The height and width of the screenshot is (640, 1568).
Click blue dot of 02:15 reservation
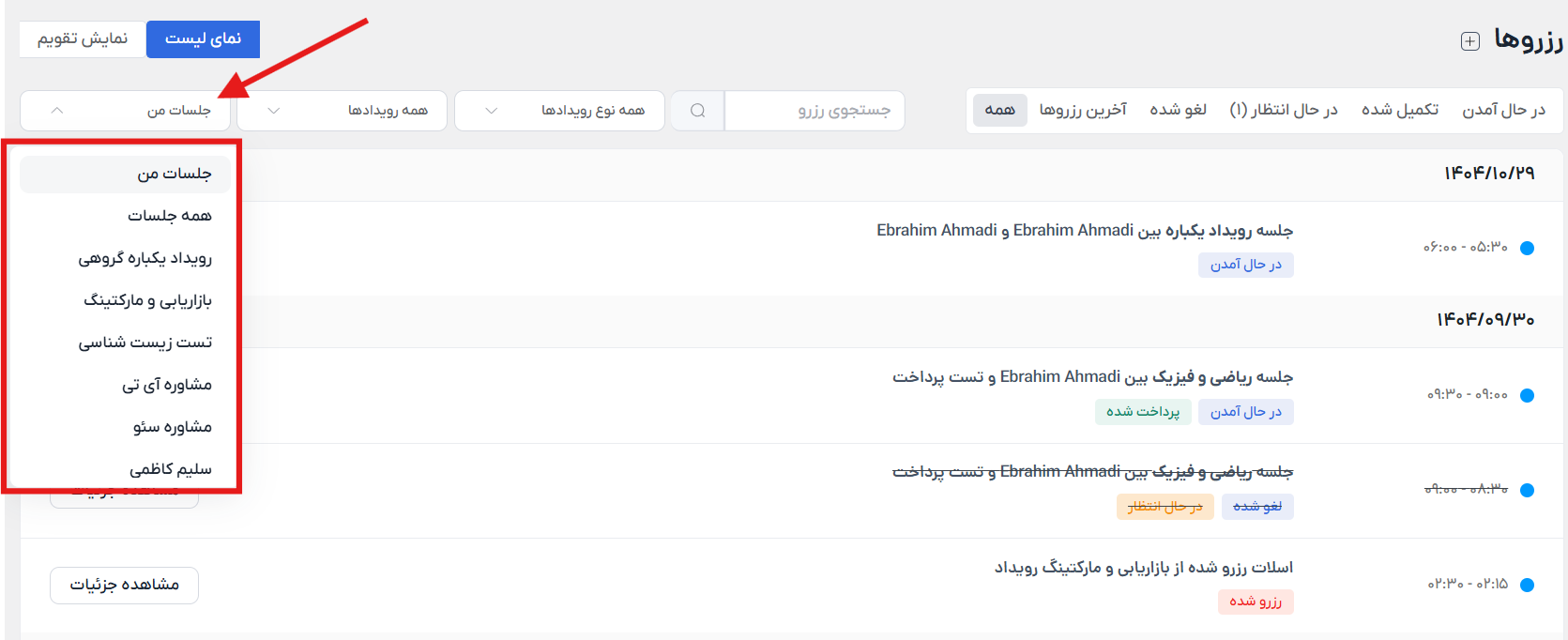point(1527,585)
